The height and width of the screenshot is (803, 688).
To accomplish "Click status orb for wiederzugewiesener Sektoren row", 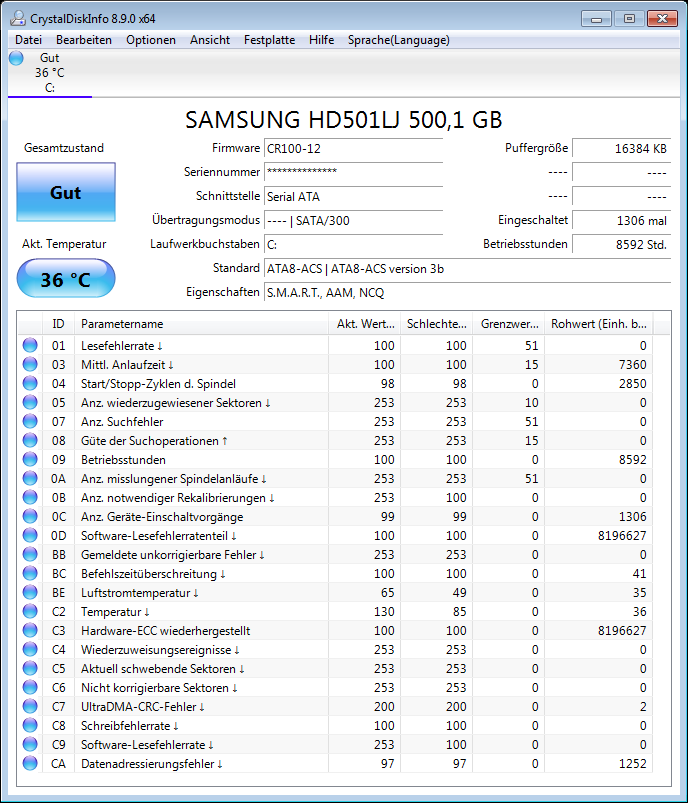I will point(30,402).
